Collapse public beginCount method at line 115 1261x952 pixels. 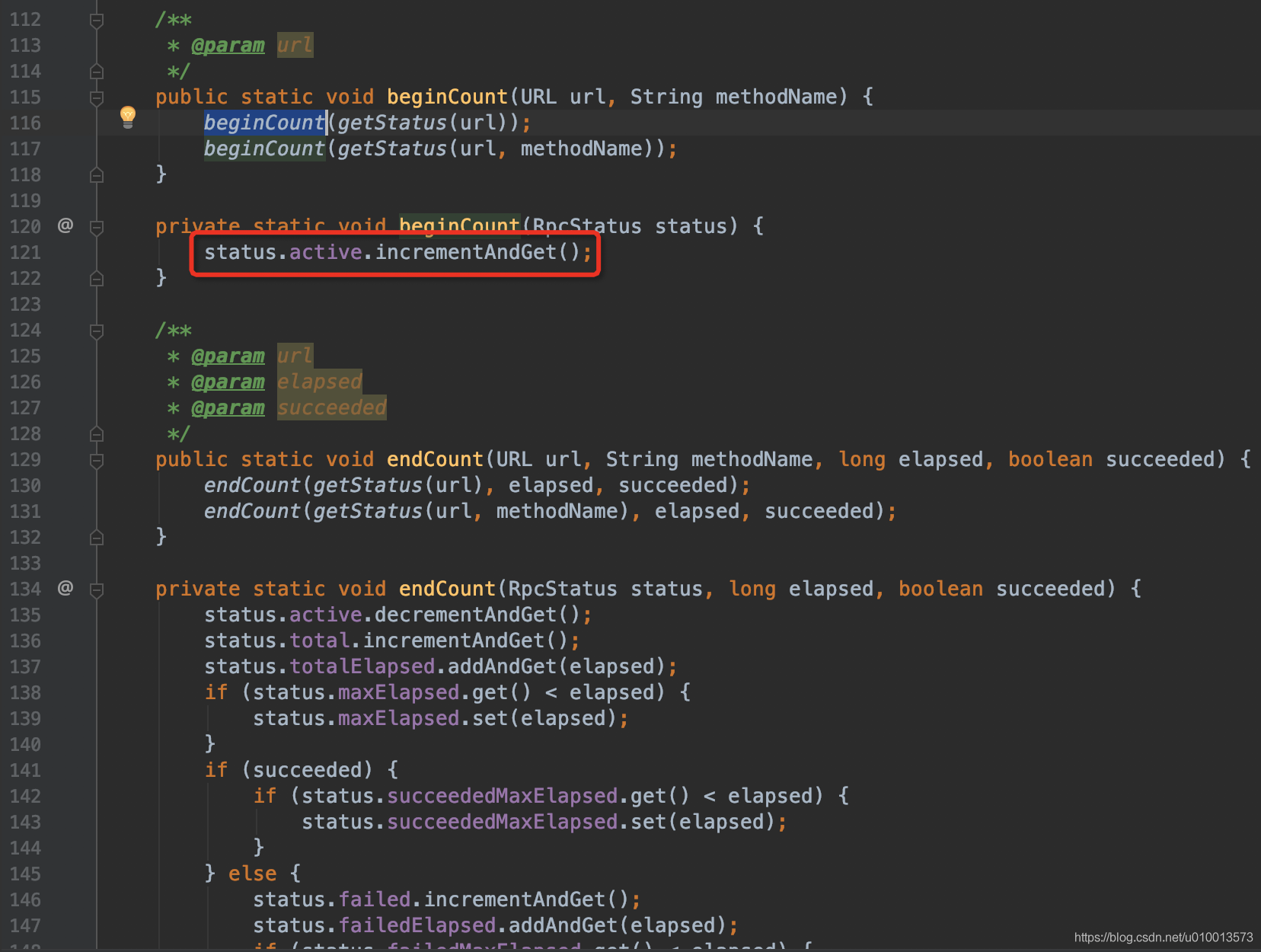coord(97,97)
